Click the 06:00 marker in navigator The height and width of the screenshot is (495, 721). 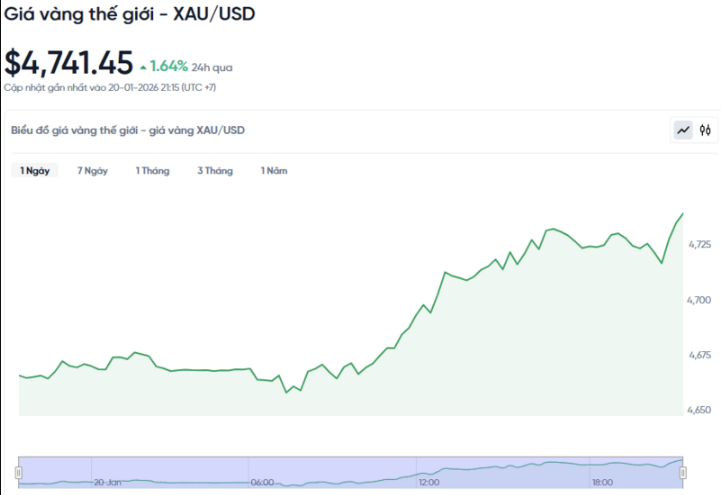[x=262, y=482]
